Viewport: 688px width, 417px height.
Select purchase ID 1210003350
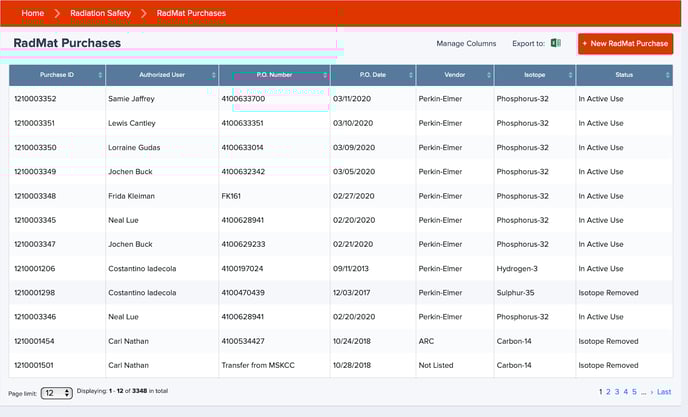point(35,147)
